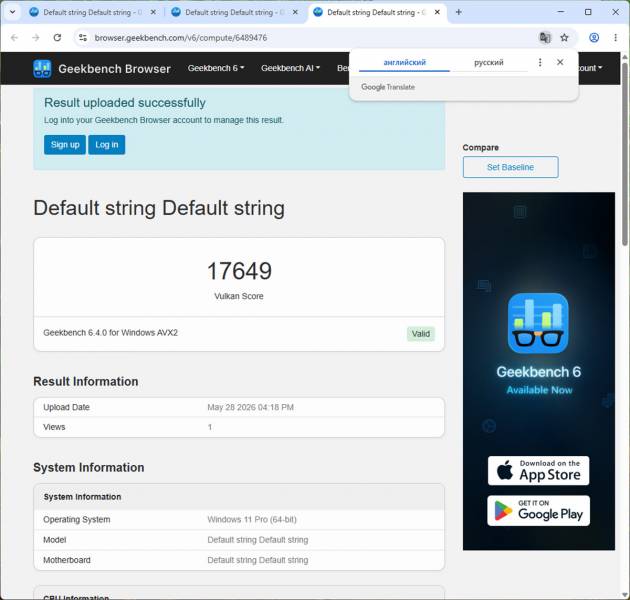Click the Set Baseline button
Screen dimensions: 630x600
click(x=510, y=167)
